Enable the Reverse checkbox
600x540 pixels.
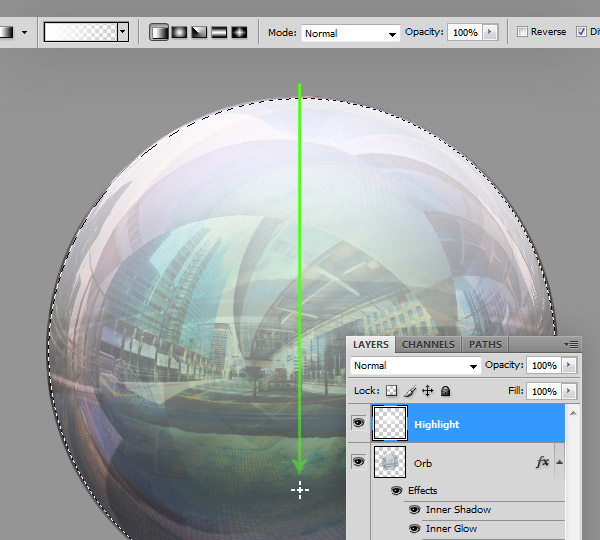(522, 31)
